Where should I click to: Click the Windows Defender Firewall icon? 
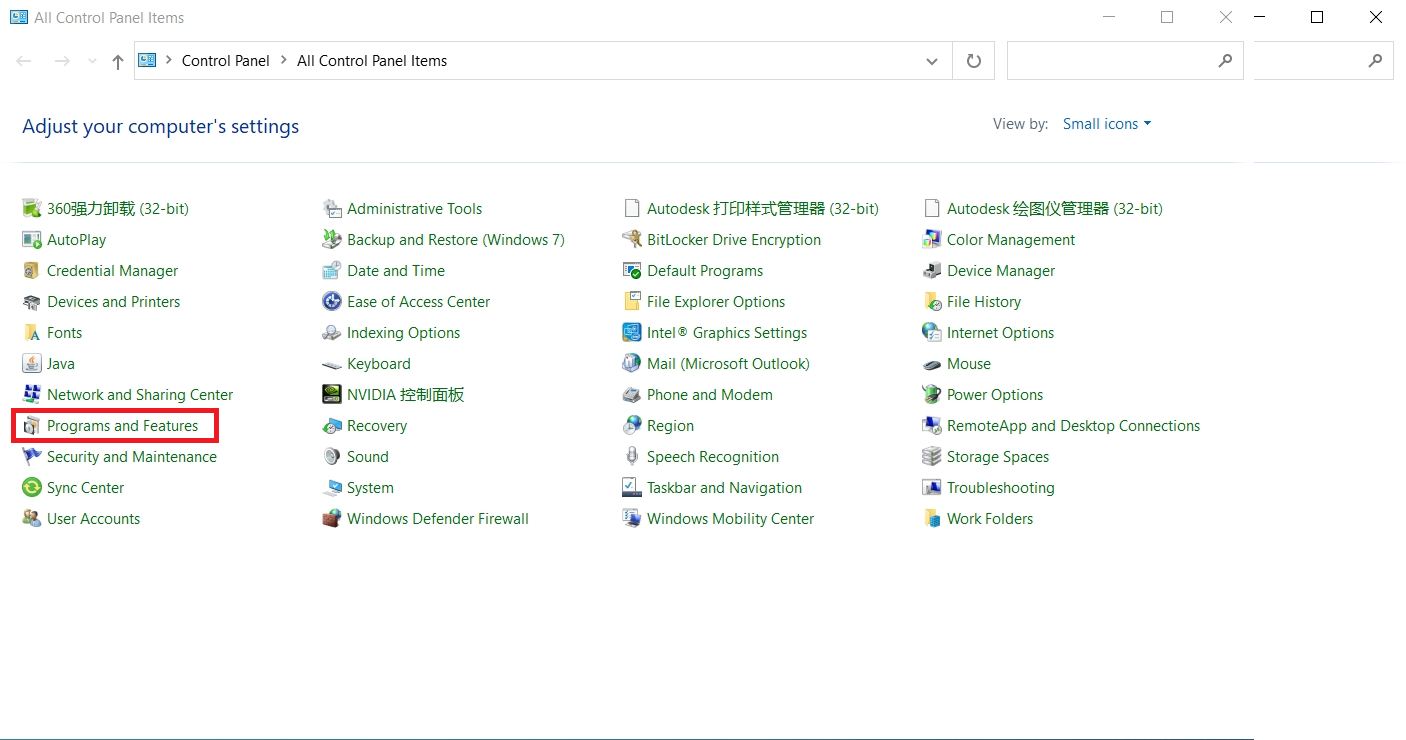[331, 518]
